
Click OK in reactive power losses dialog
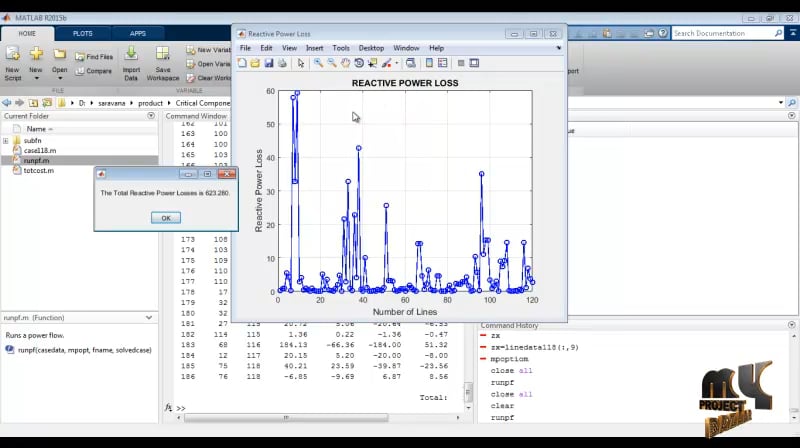(166, 218)
